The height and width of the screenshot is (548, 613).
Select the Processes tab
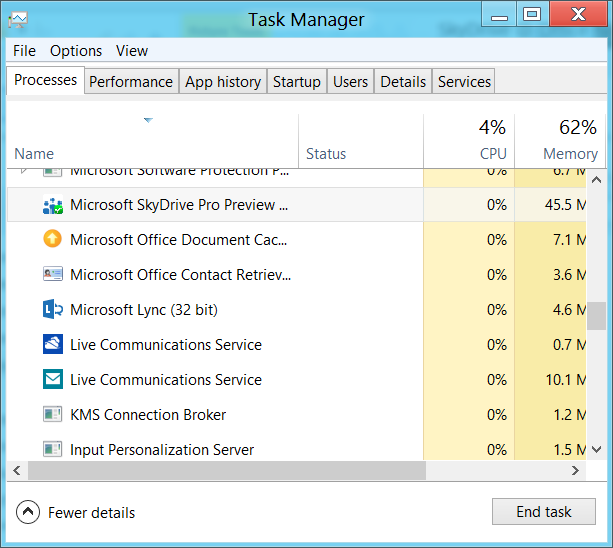45,80
